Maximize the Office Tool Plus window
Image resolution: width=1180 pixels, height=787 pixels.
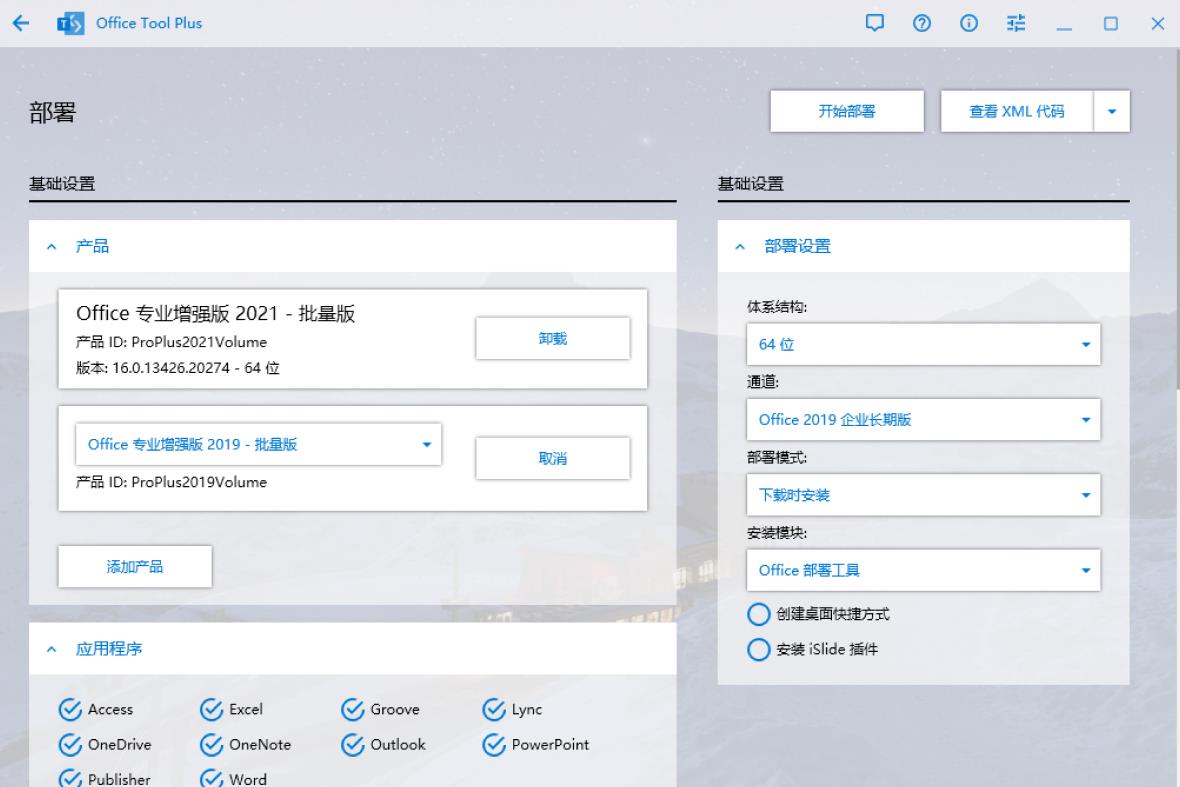pos(1111,23)
